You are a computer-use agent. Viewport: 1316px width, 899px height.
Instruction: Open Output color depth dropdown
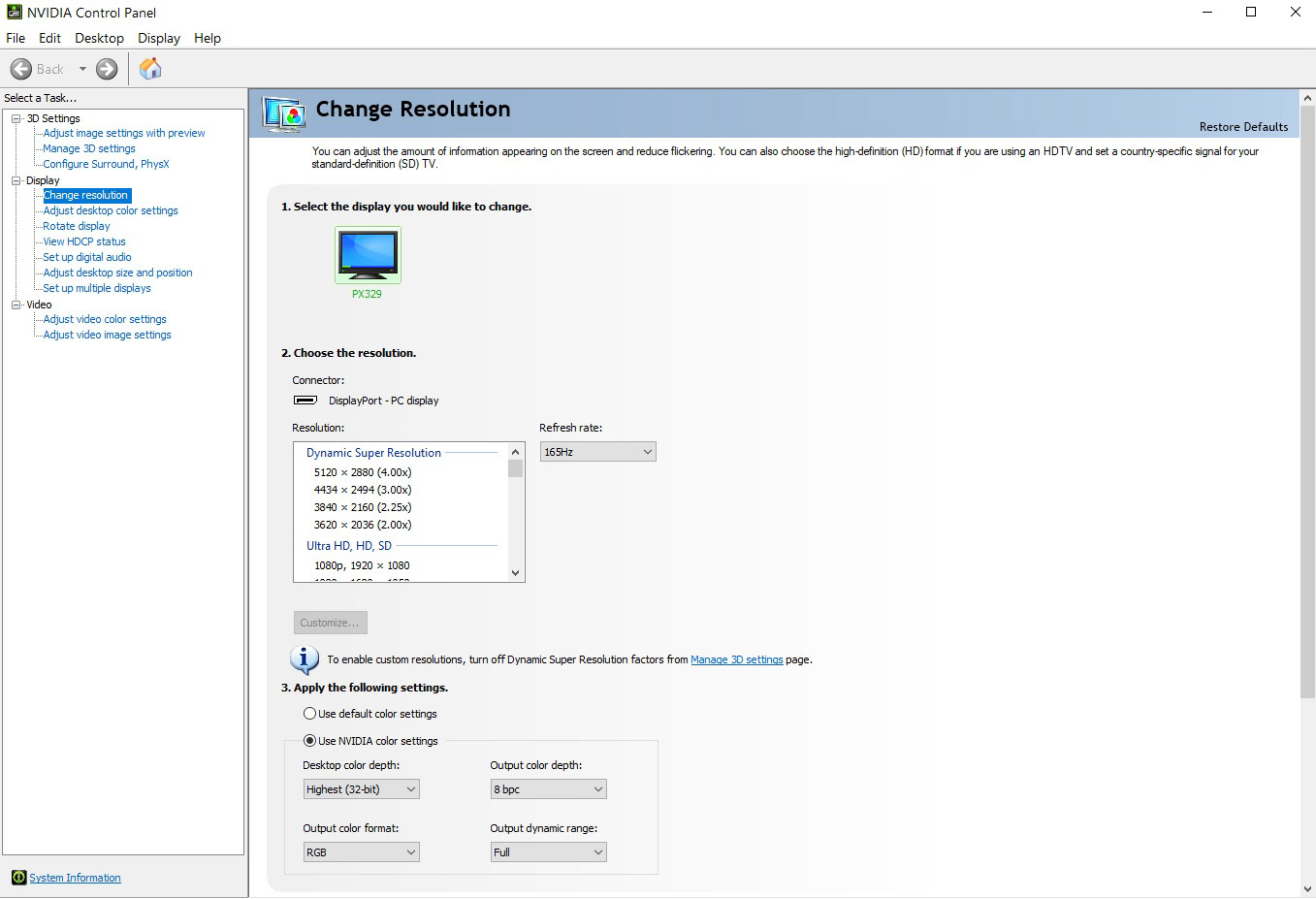tap(548, 789)
